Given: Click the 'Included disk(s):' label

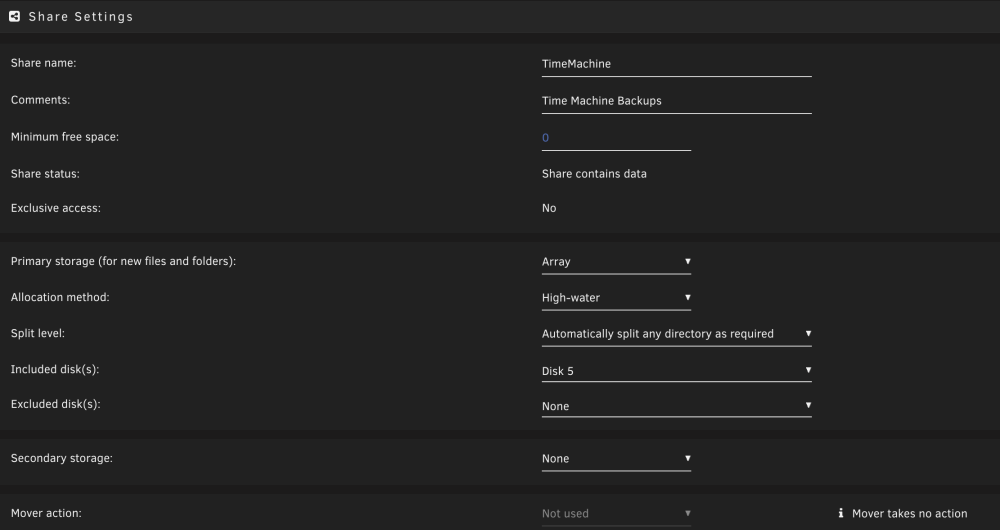Looking at the screenshot, I should click(55, 369).
